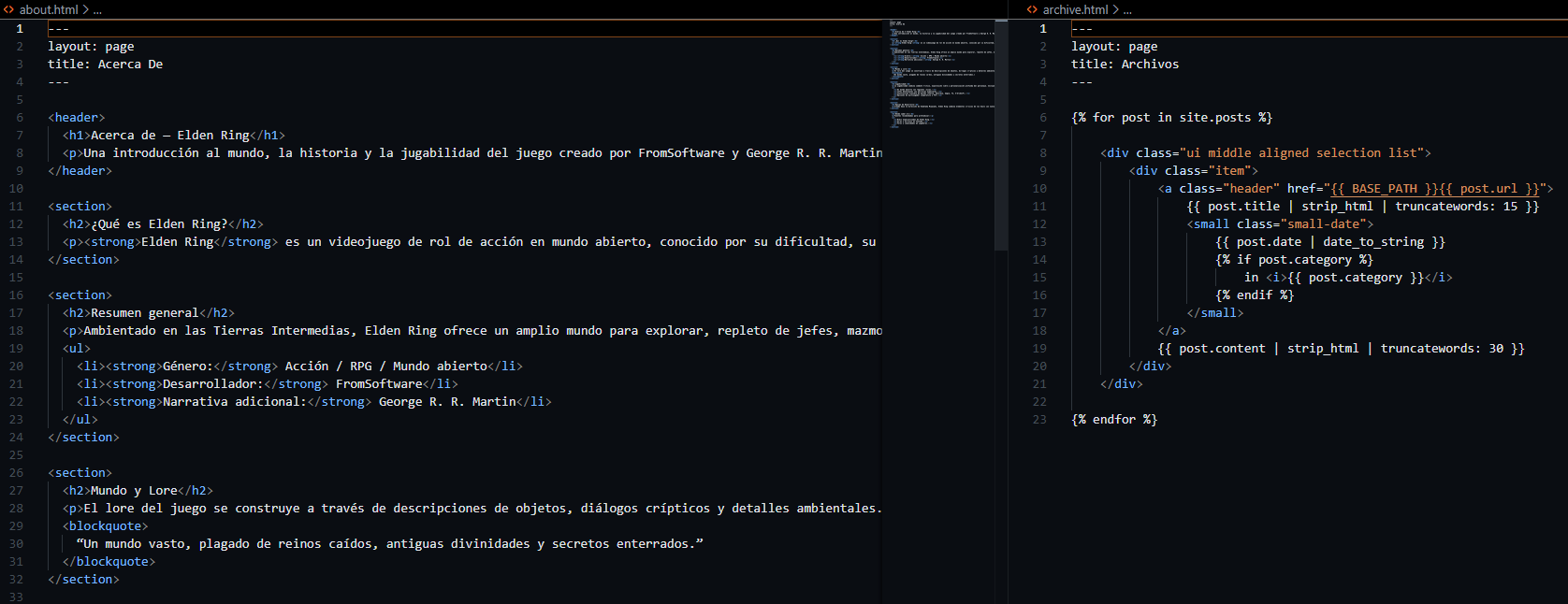Click 'Ambientado en las Tierras Intermedias' paragraph
The width and height of the screenshot is (1568, 604).
pos(472,331)
